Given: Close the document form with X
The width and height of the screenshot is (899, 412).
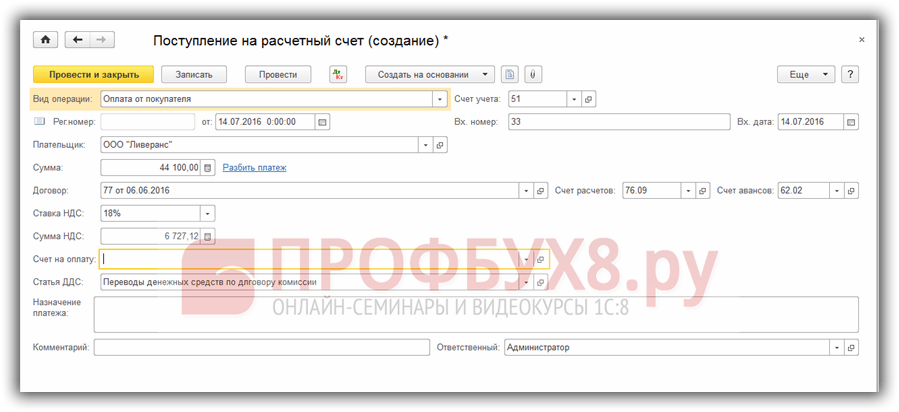Looking at the screenshot, I should click(x=861, y=40).
